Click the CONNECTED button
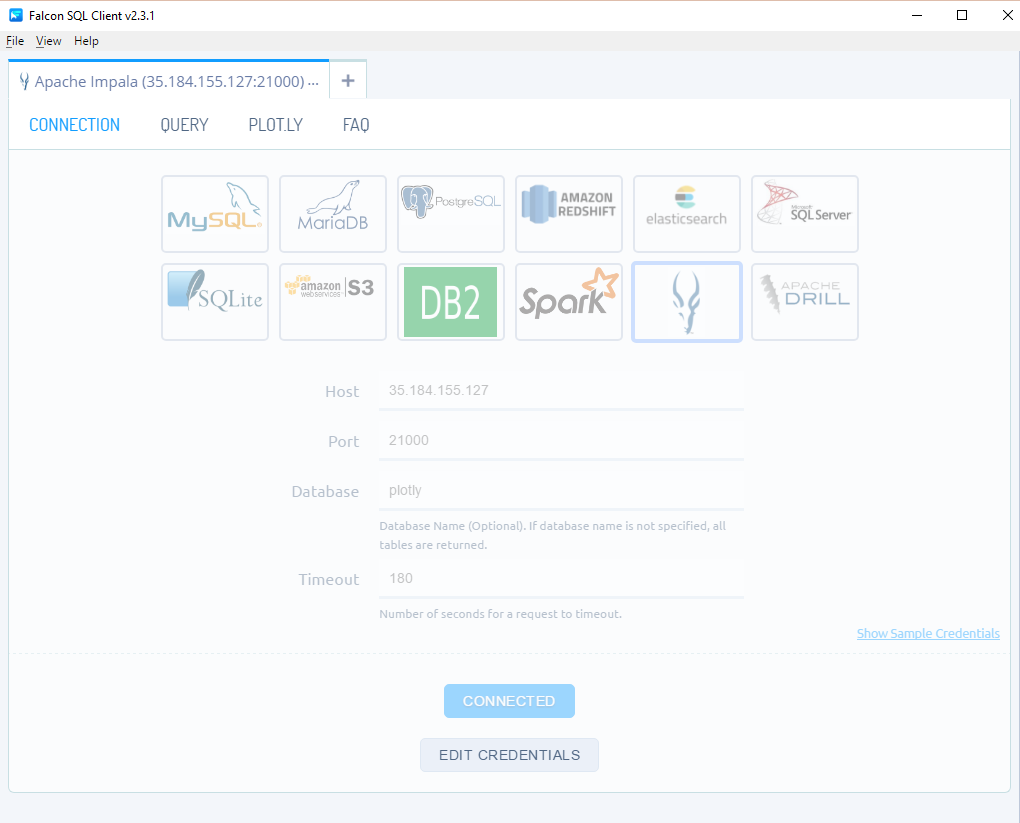The width and height of the screenshot is (1020, 823). pos(509,701)
